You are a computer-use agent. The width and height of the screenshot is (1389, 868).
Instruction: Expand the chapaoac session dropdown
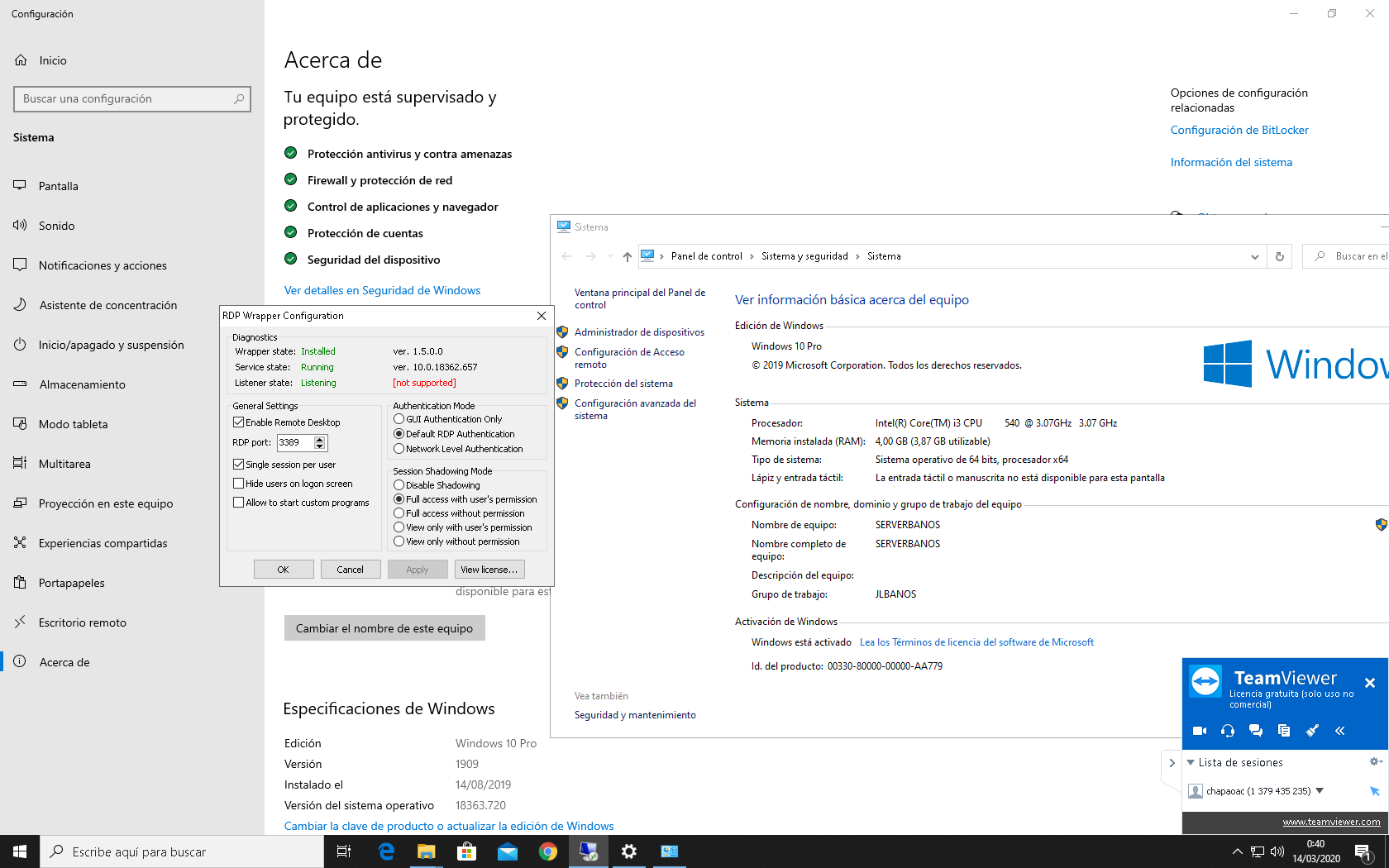1320,790
